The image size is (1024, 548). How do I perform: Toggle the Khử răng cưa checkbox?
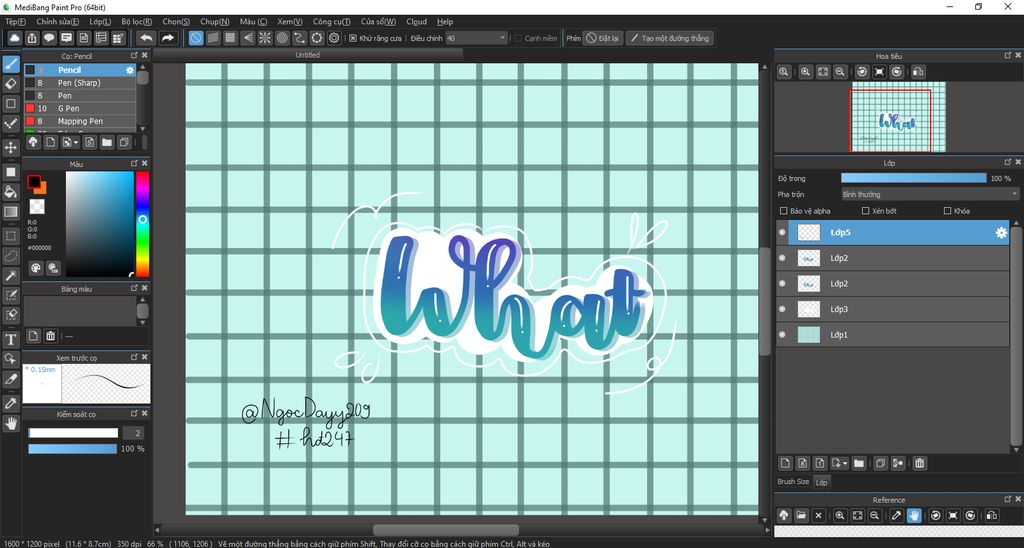point(353,38)
